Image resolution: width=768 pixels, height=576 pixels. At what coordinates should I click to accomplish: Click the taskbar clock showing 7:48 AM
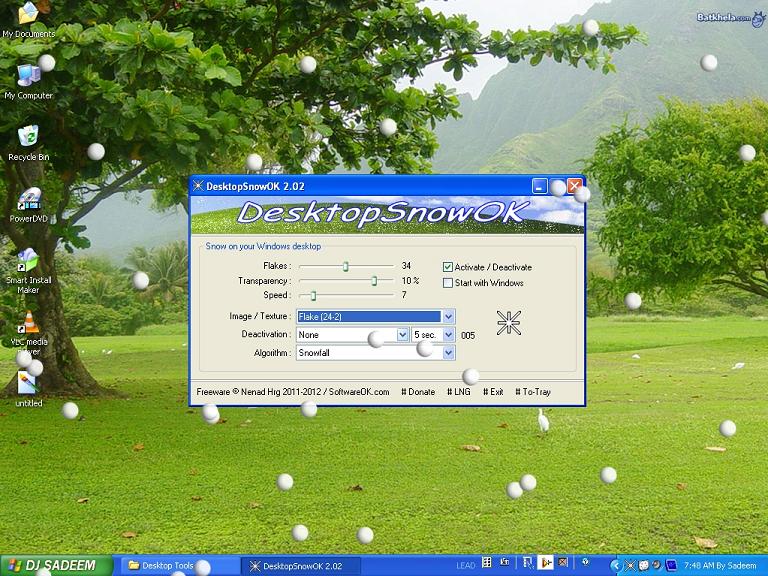[720, 566]
